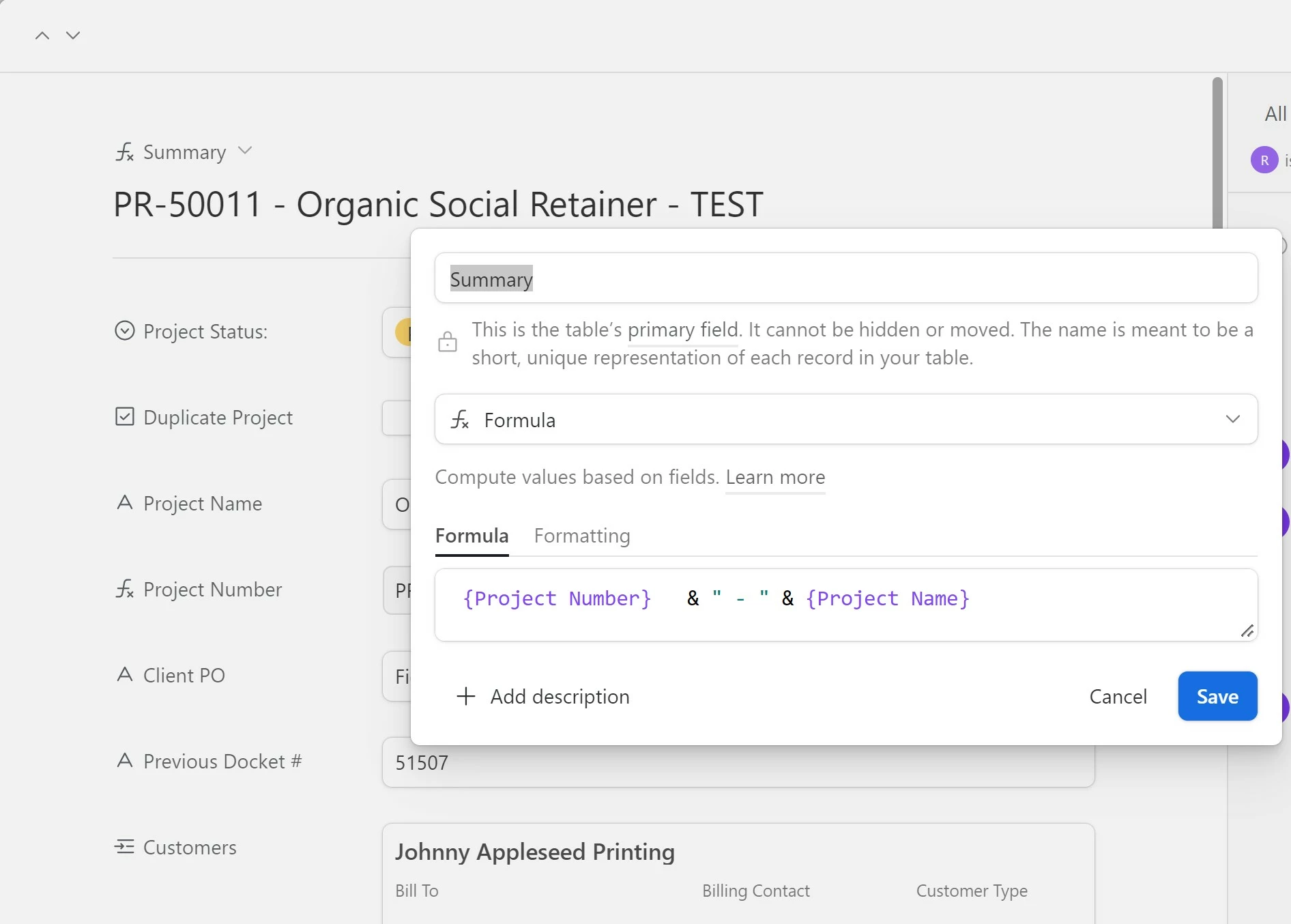Screen dimensions: 1291x924
Task: Open the Learn more link
Action: click(x=775, y=477)
